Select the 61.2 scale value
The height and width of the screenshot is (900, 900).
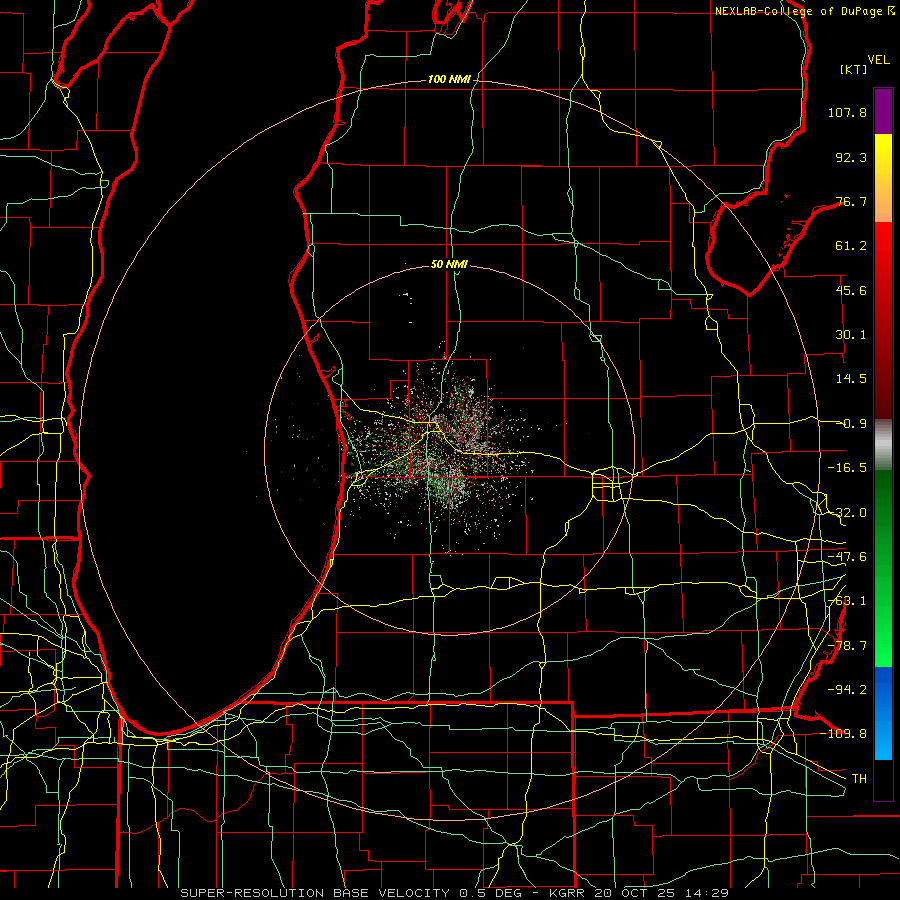[851, 246]
